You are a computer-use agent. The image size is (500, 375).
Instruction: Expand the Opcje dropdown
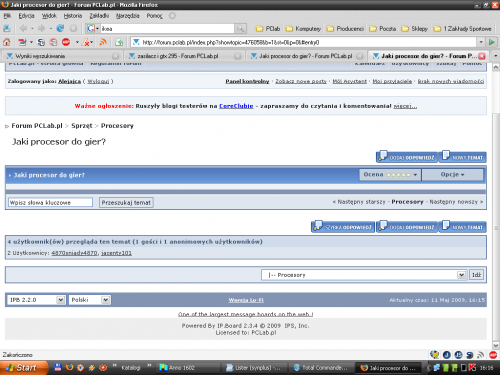click(452, 174)
